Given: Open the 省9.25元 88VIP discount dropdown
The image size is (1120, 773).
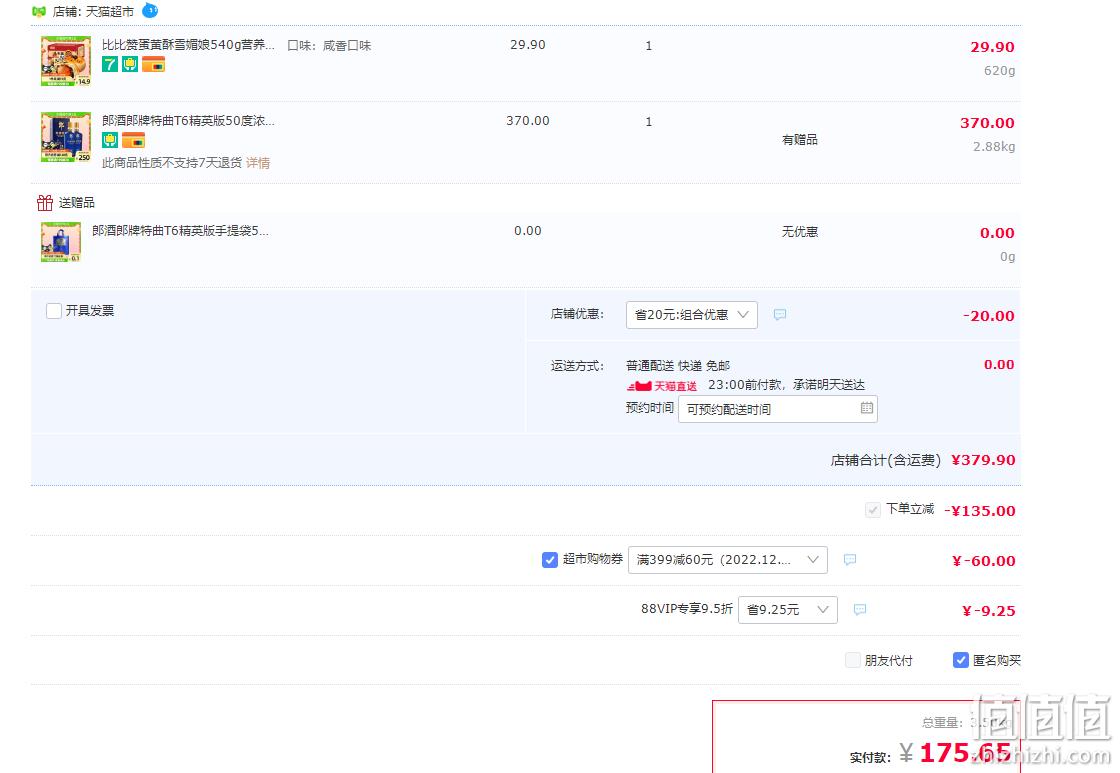Looking at the screenshot, I should coord(788,610).
